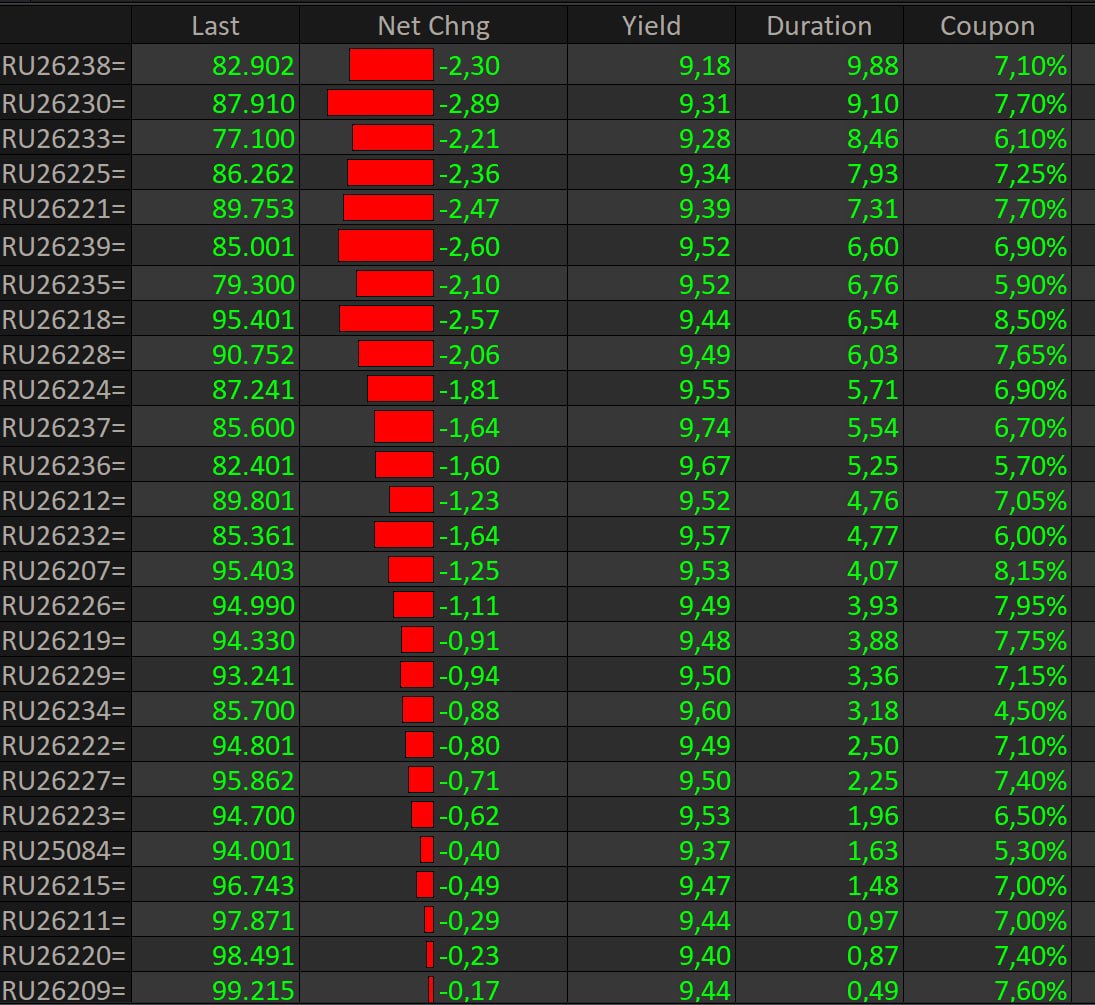
Task: Click the Coupon column header
Action: (x=987, y=26)
